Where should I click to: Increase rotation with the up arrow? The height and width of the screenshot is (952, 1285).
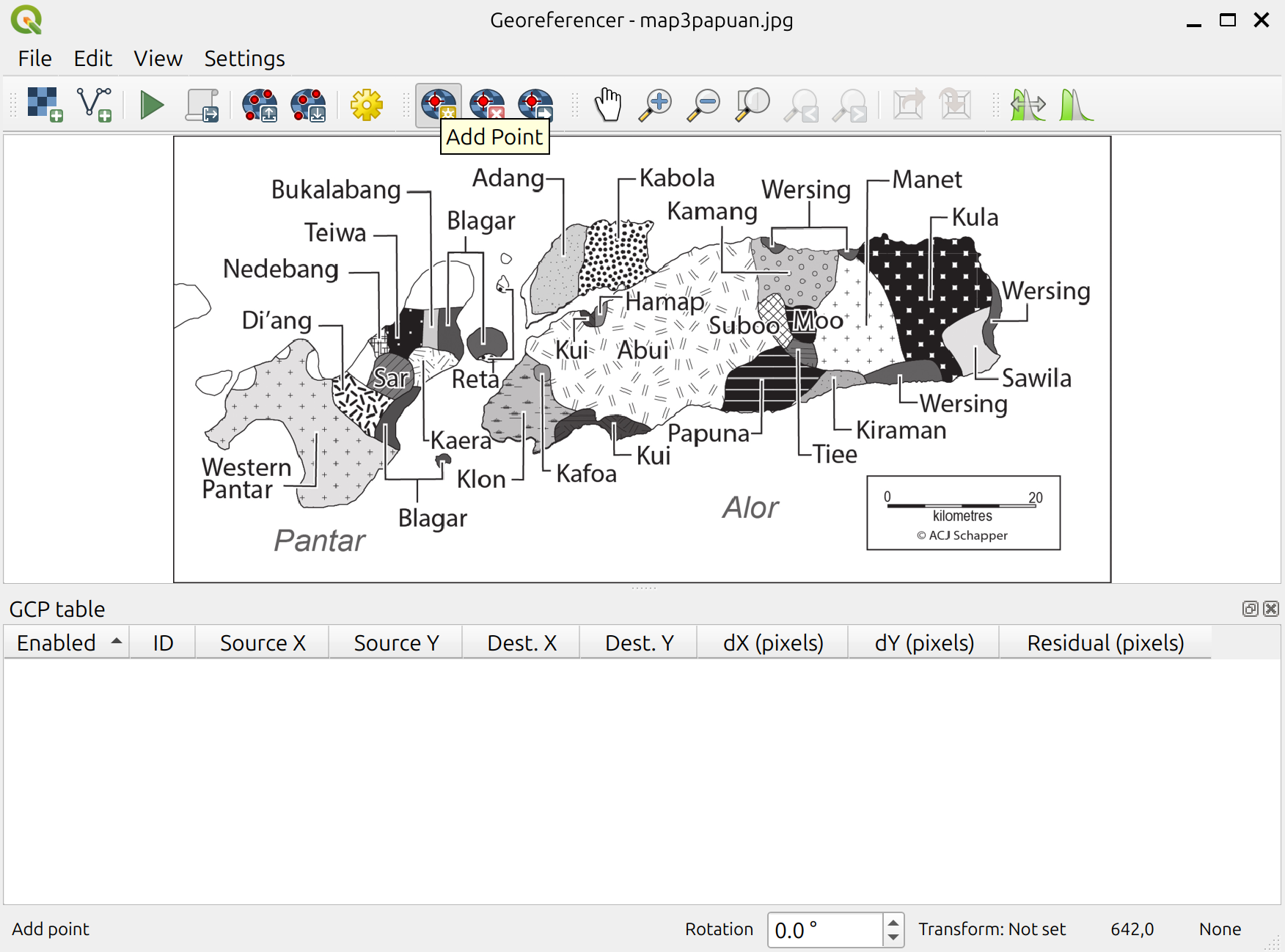click(893, 923)
